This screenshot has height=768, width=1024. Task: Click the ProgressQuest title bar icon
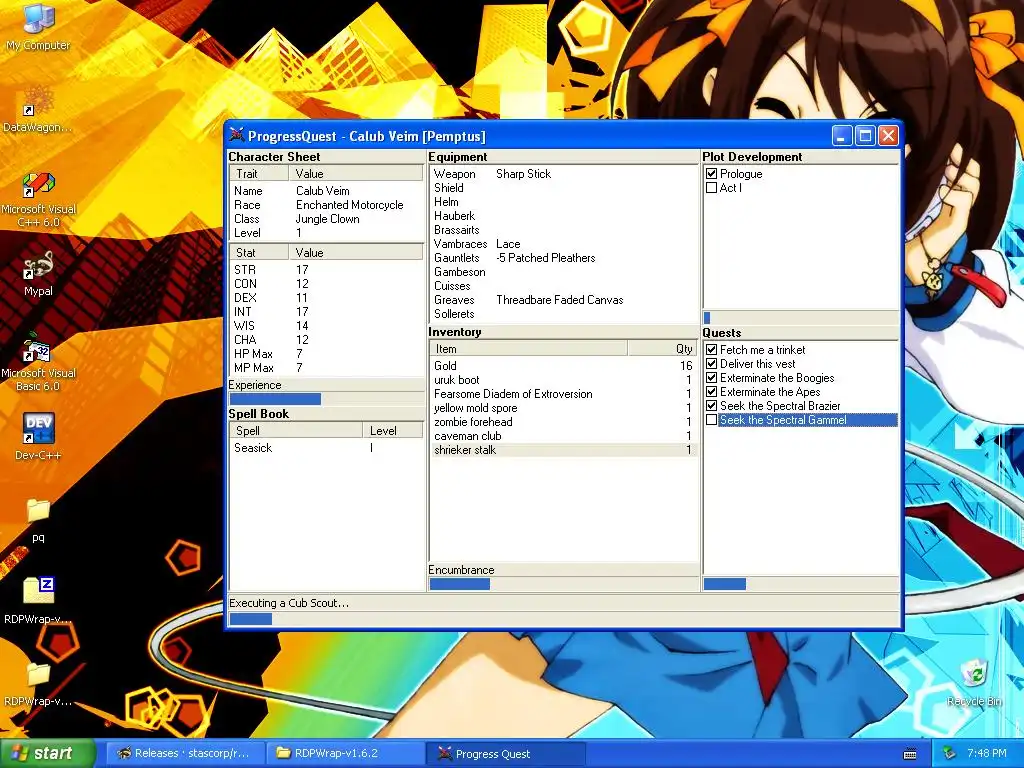[x=236, y=136]
